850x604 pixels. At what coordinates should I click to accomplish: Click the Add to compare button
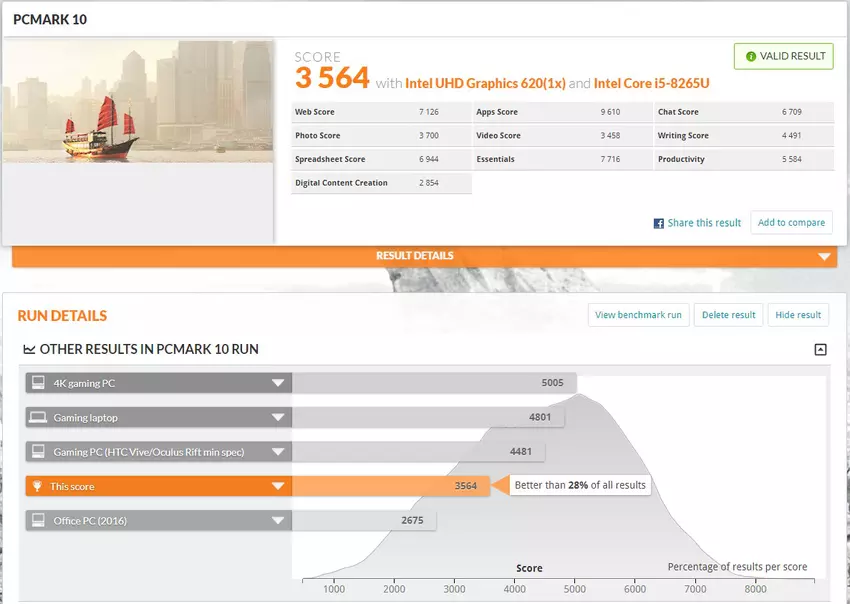(791, 223)
